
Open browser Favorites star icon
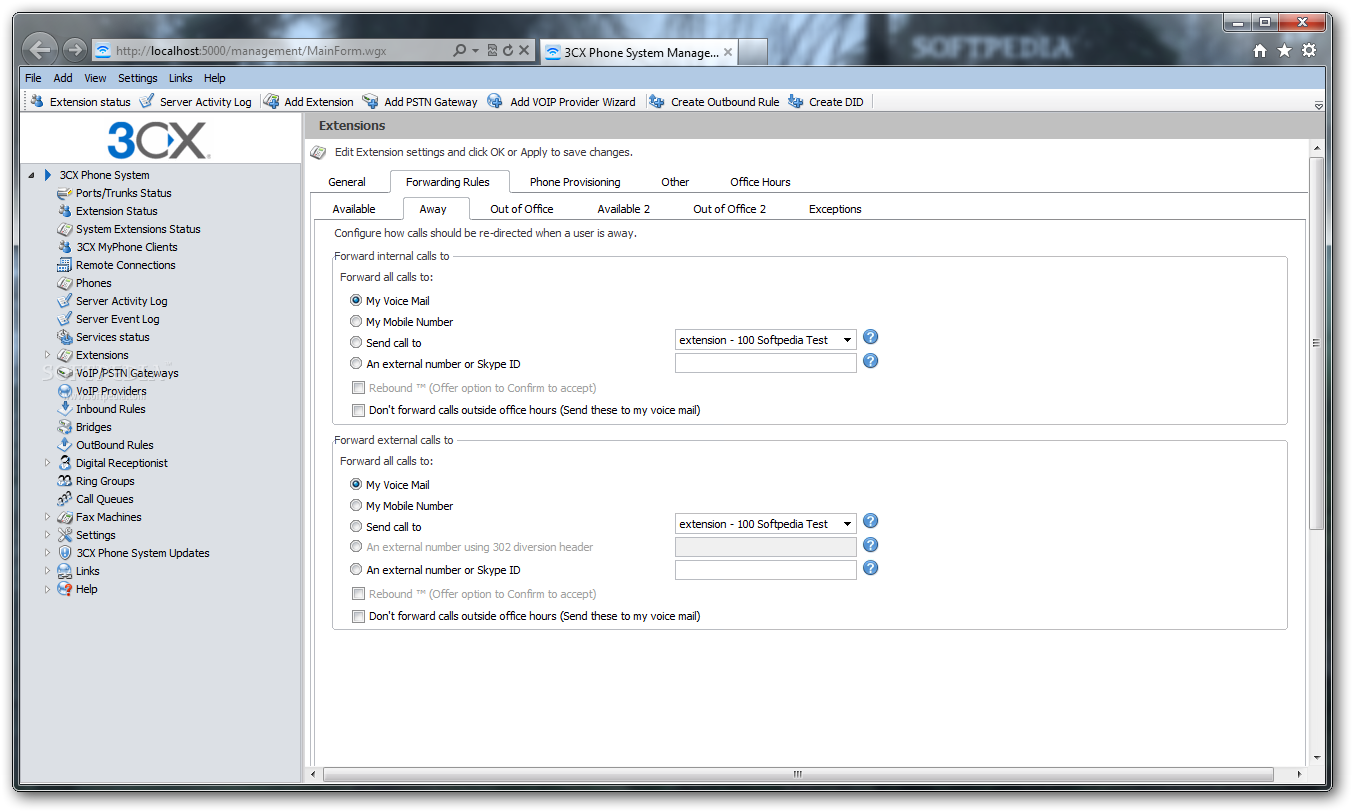tap(1284, 51)
